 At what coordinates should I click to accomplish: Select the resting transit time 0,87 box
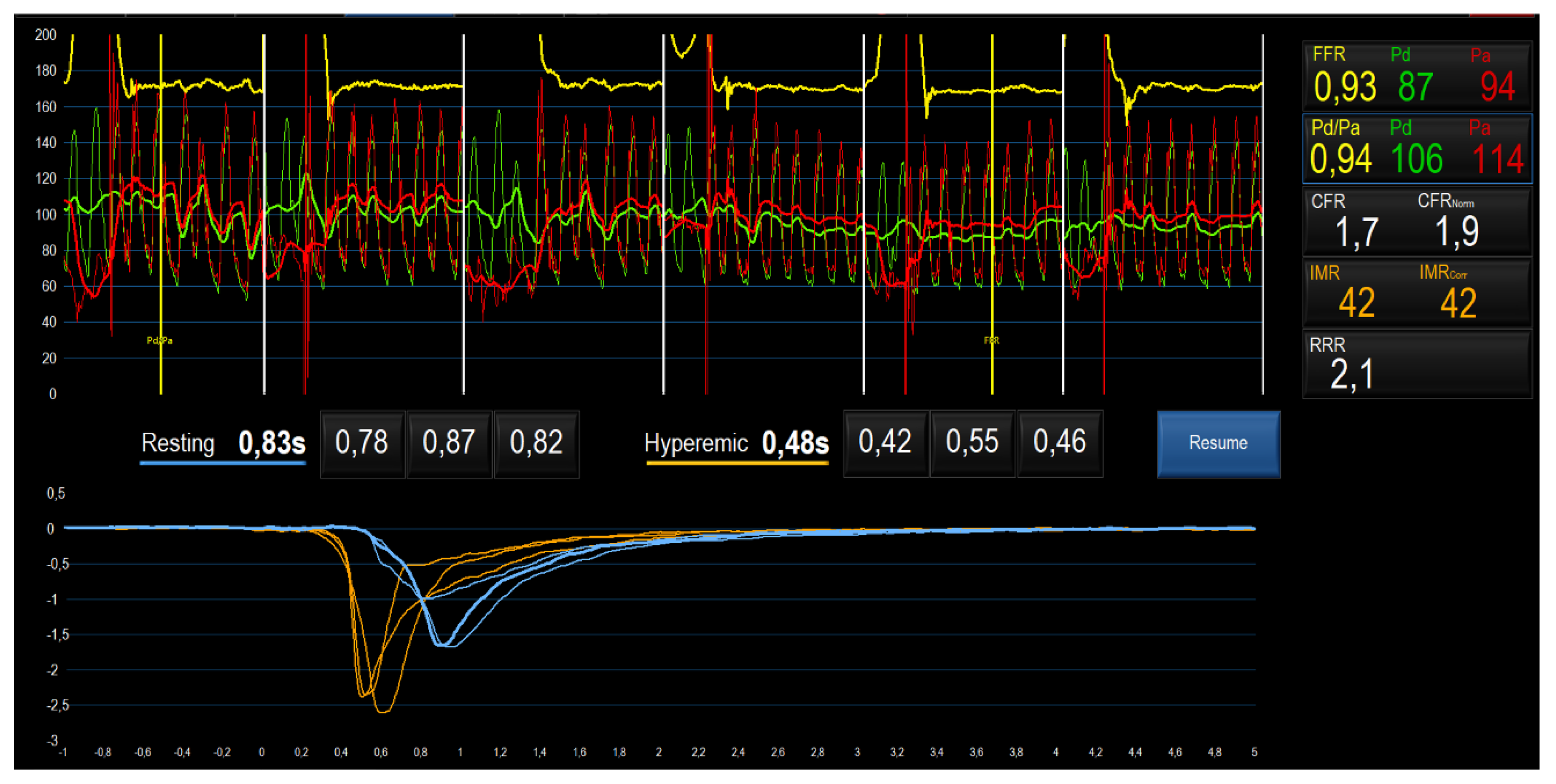449,444
